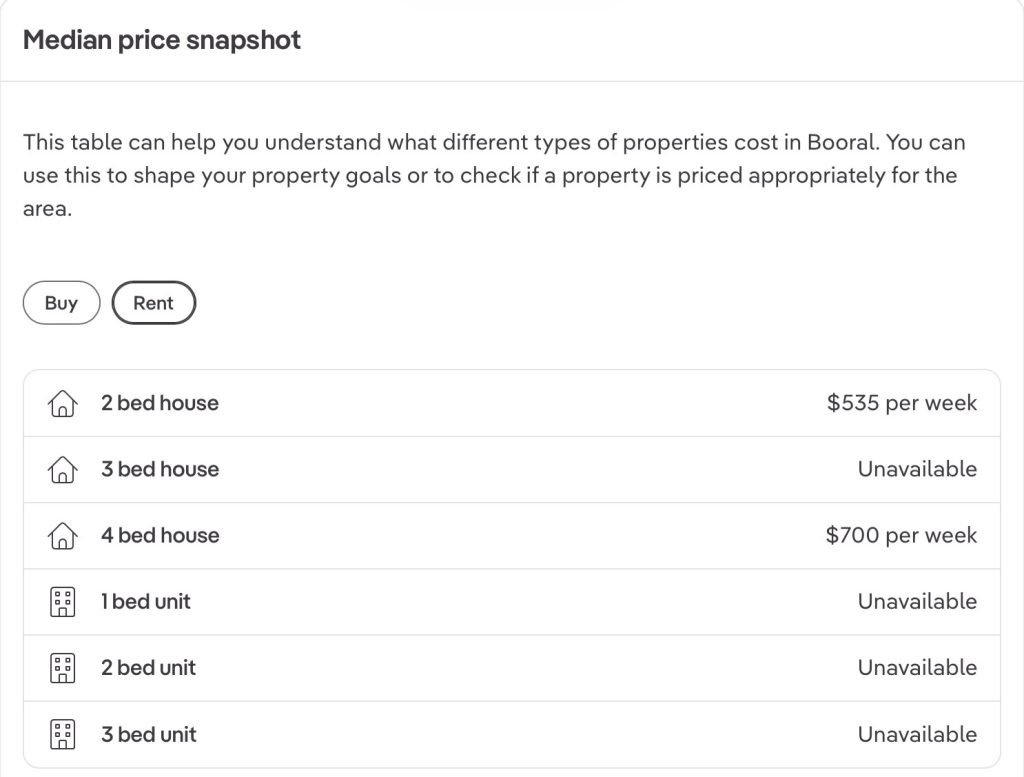Click the house icon beside 4 bed house
Screen dimensions: 1024x777
click(62, 535)
